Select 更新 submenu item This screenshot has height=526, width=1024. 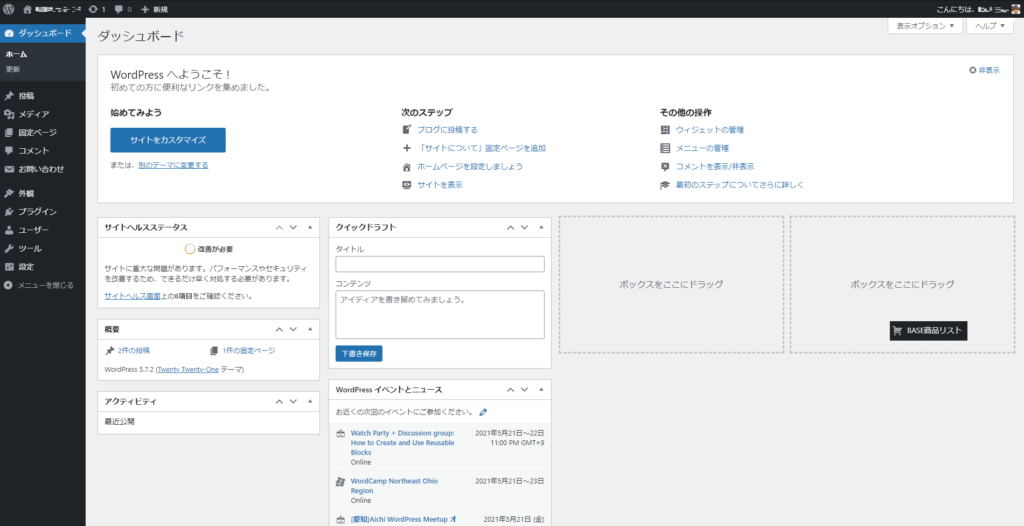click(x=13, y=69)
